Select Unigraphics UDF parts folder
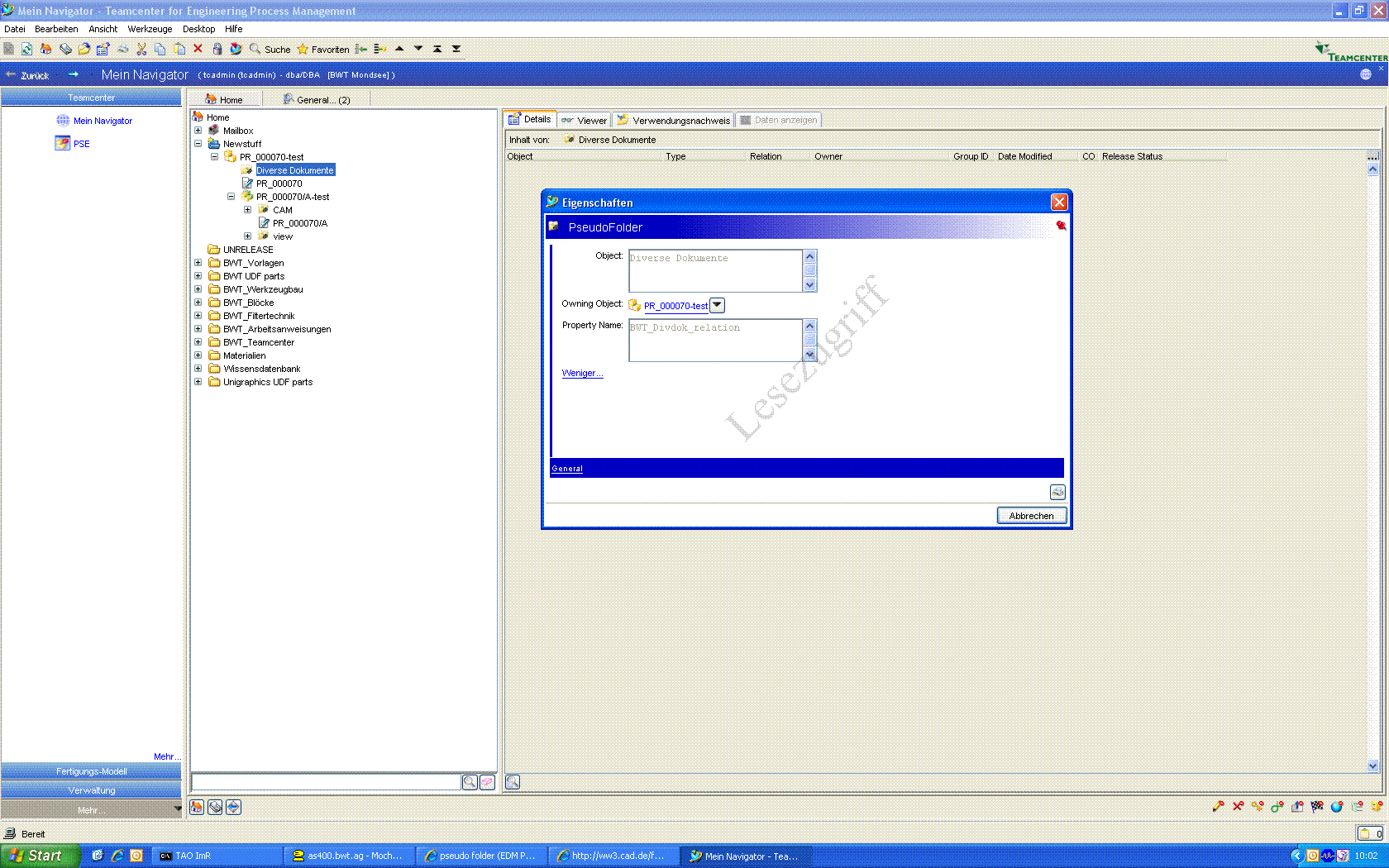1389x868 pixels. [x=267, y=382]
